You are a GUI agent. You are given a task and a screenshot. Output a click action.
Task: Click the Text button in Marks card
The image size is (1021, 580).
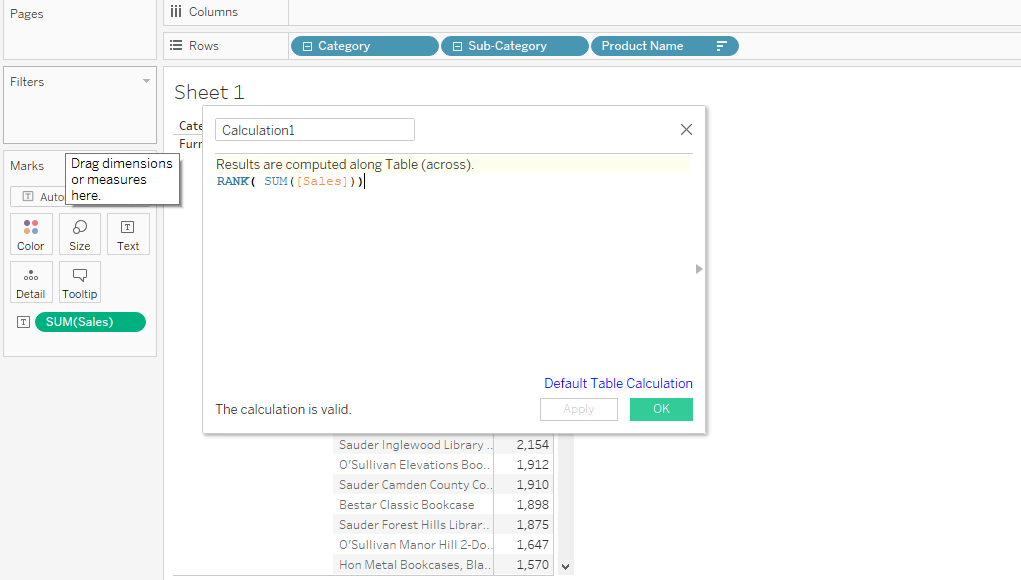pos(128,234)
